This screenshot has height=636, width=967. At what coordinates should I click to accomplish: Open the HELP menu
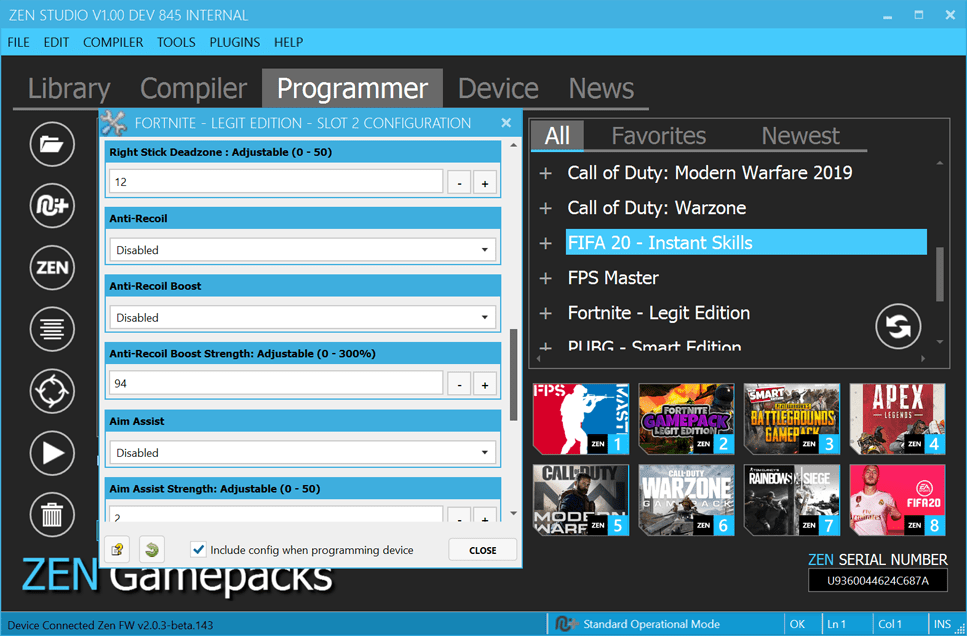(289, 43)
